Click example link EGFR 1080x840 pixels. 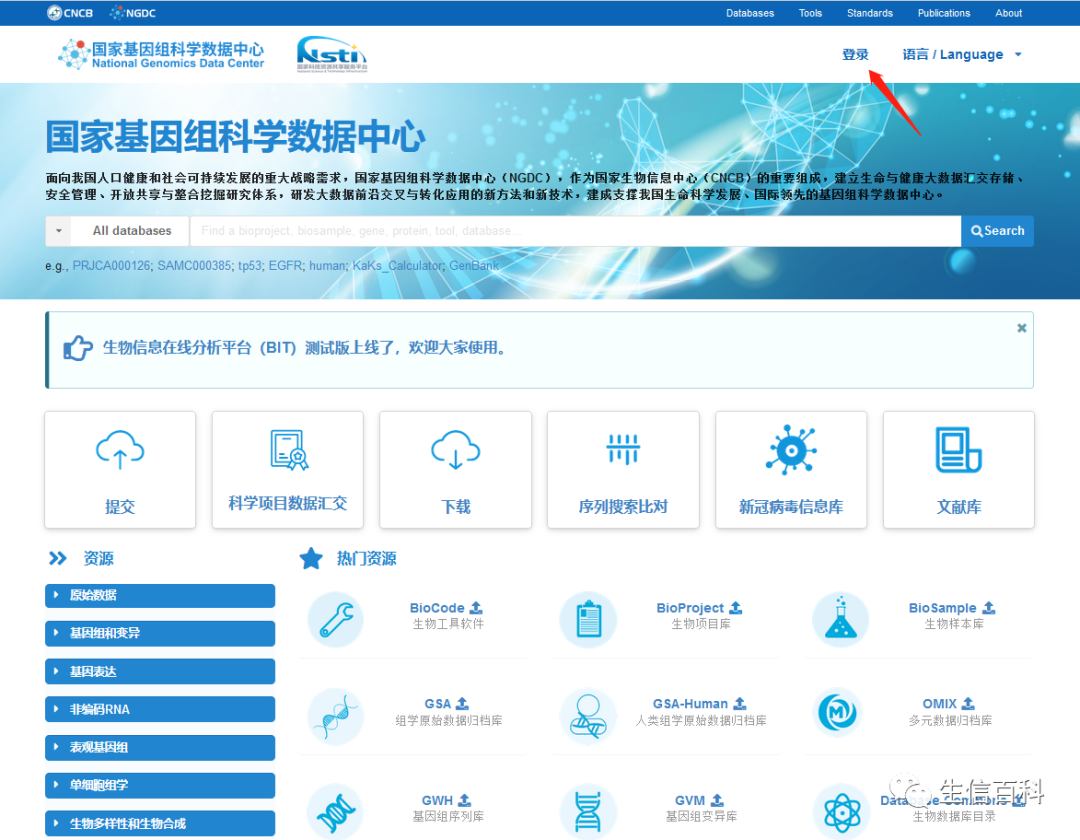[285, 266]
